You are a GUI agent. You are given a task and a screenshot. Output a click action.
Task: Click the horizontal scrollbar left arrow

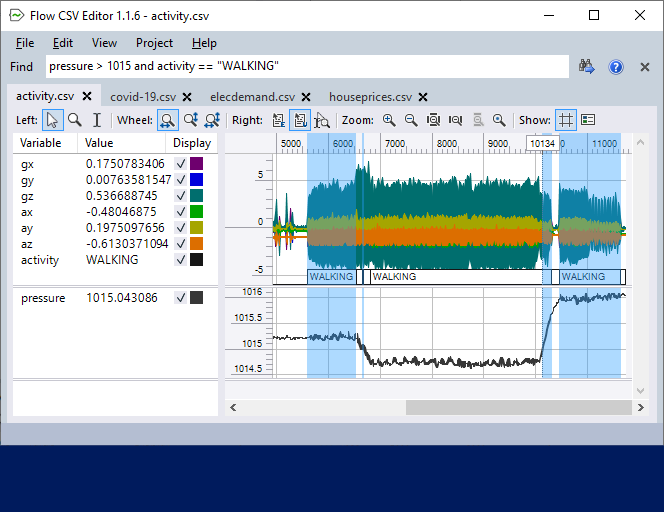click(x=233, y=407)
